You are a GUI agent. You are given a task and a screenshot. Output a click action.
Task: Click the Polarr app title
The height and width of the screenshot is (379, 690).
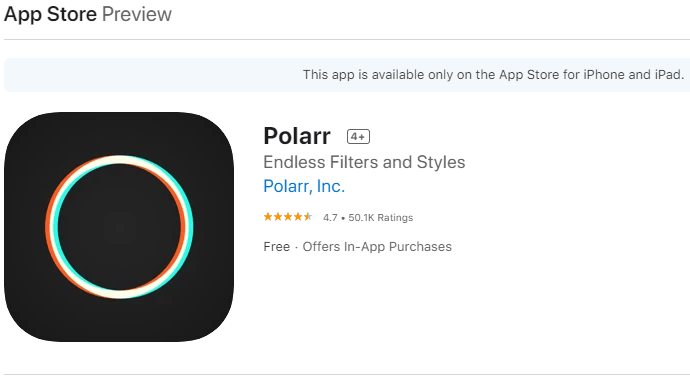pos(297,136)
